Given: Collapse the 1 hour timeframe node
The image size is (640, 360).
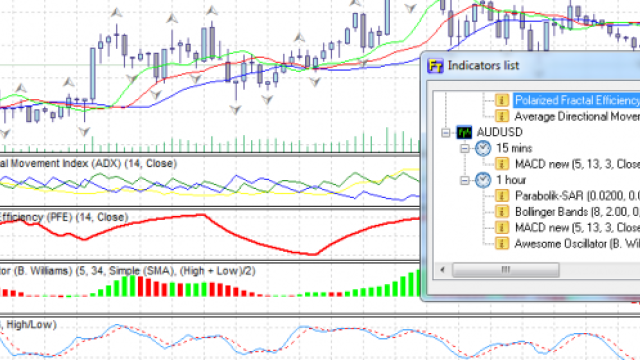Looking at the screenshot, I should [464, 180].
